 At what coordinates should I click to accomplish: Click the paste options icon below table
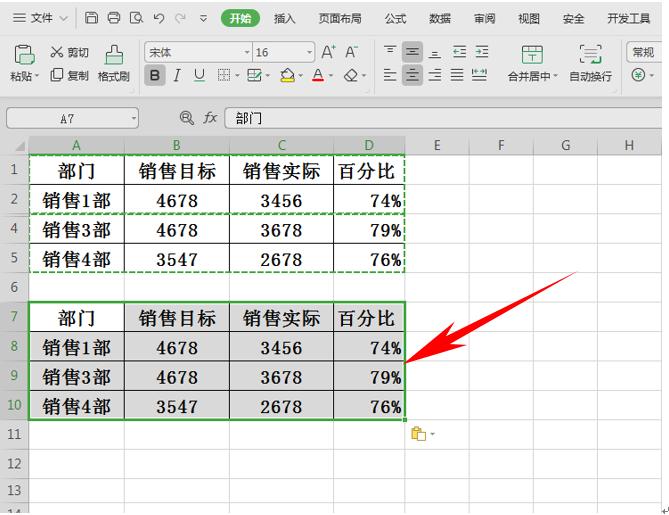tap(419, 434)
